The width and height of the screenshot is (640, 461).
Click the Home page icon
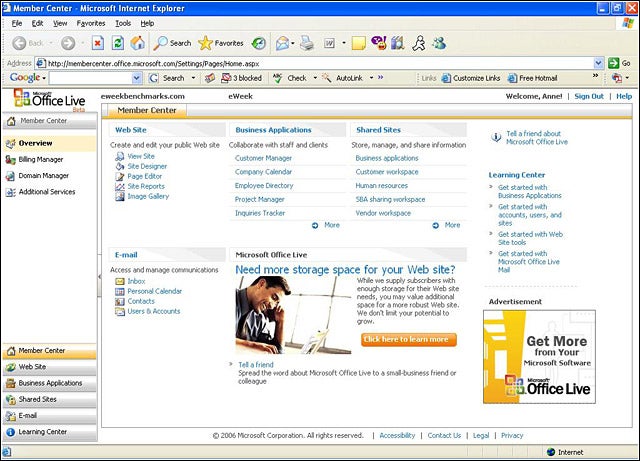(x=138, y=43)
